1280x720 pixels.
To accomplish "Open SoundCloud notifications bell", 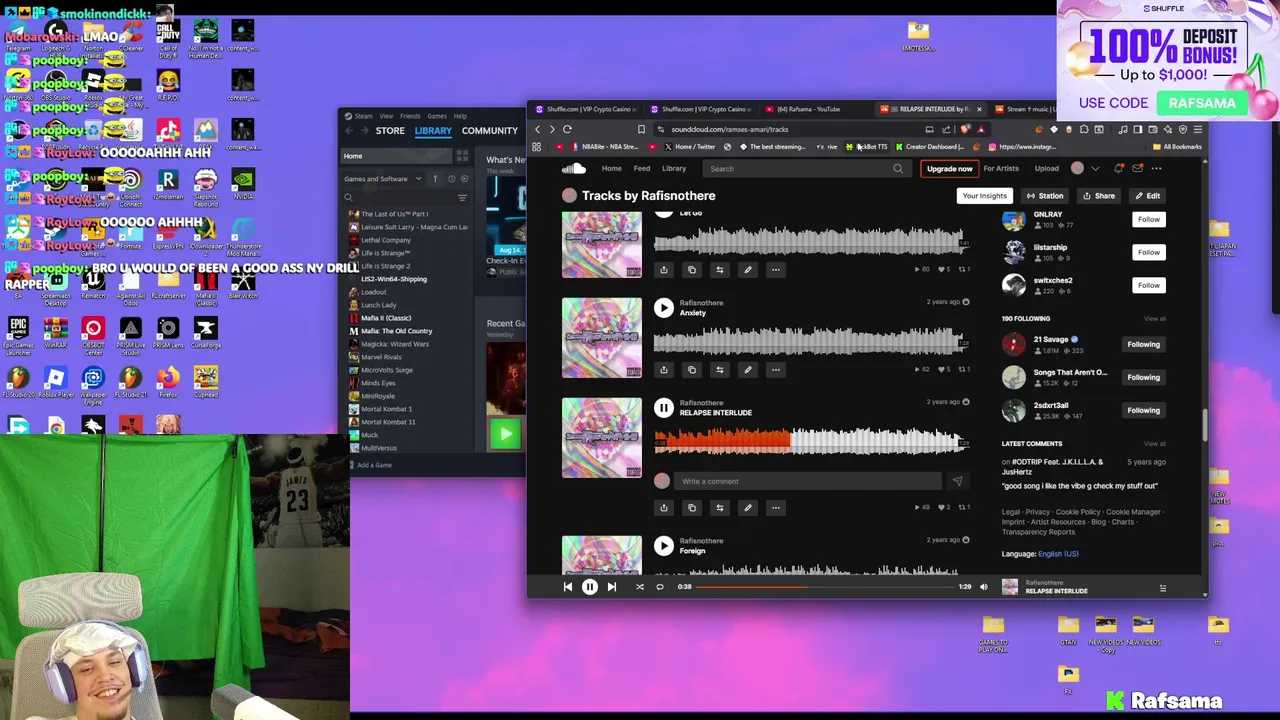I will pyautogui.click(x=1119, y=169).
